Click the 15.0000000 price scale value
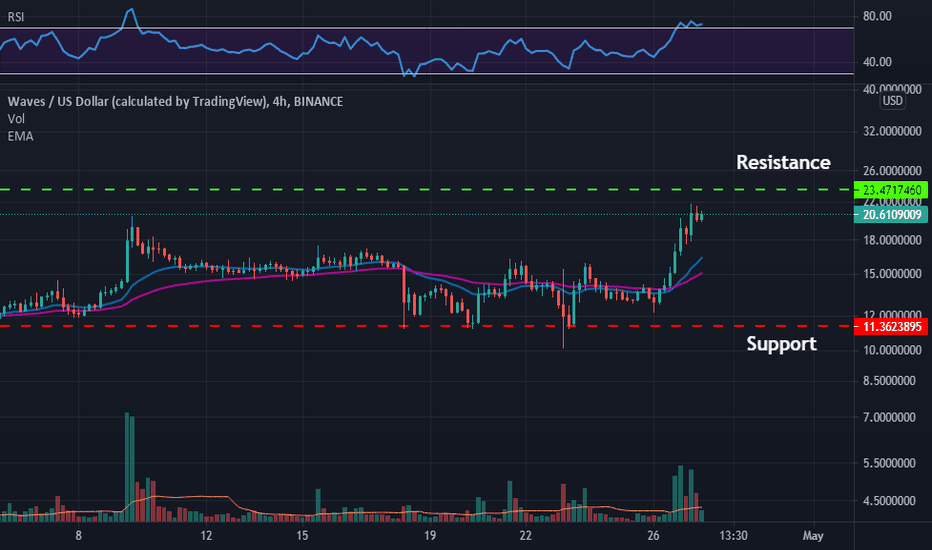The height and width of the screenshot is (550, 932). click(x=892, y=274)
